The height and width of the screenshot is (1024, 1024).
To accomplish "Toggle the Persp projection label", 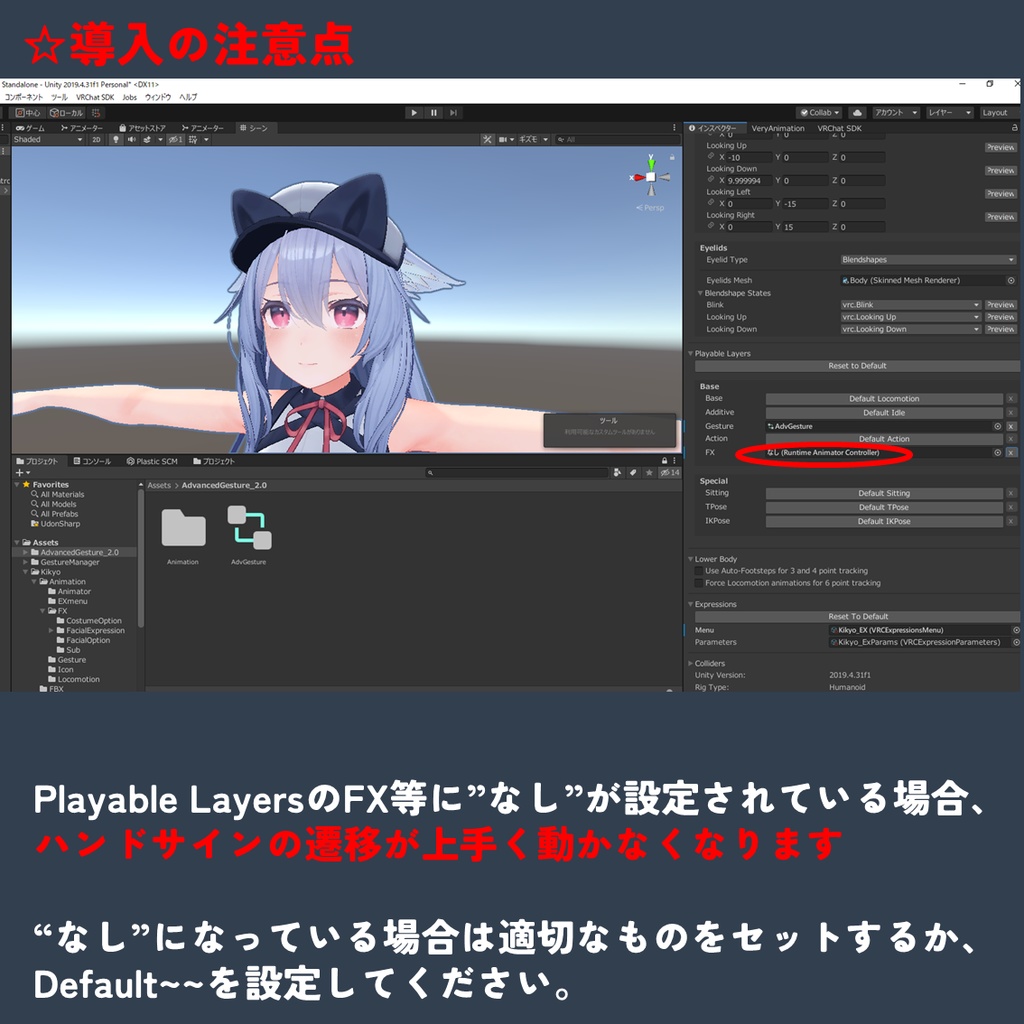I will (x=650, y=208).
